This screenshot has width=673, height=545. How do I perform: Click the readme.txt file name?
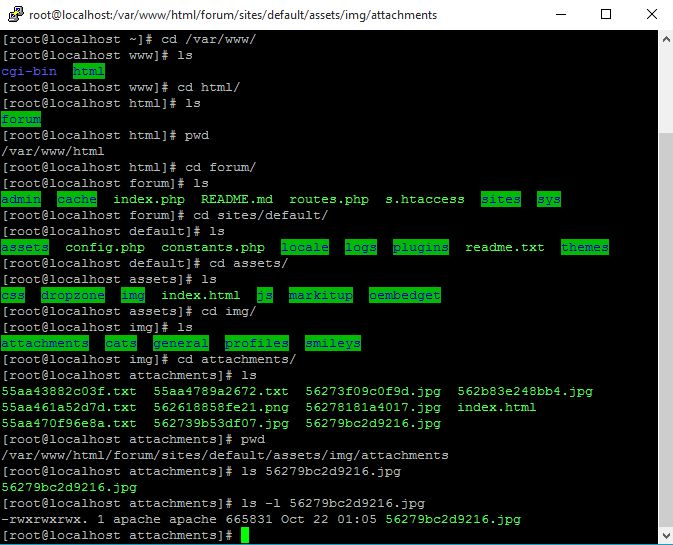[x=505, y=247]
